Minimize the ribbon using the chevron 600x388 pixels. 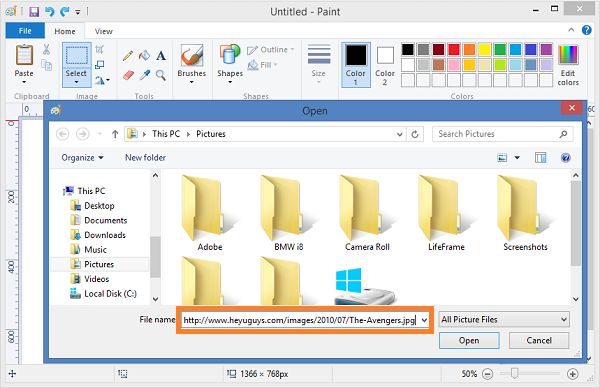point(571,30)
